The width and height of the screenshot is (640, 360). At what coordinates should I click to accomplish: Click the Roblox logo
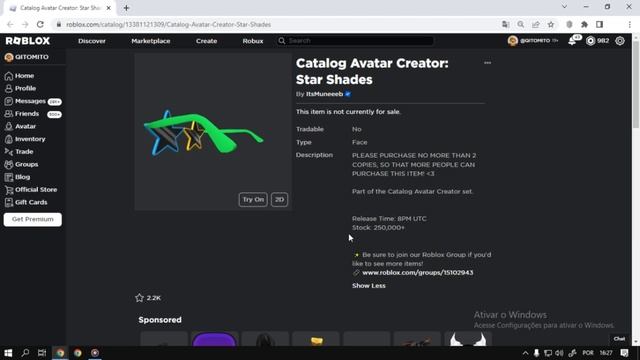[x=28, y=41]
